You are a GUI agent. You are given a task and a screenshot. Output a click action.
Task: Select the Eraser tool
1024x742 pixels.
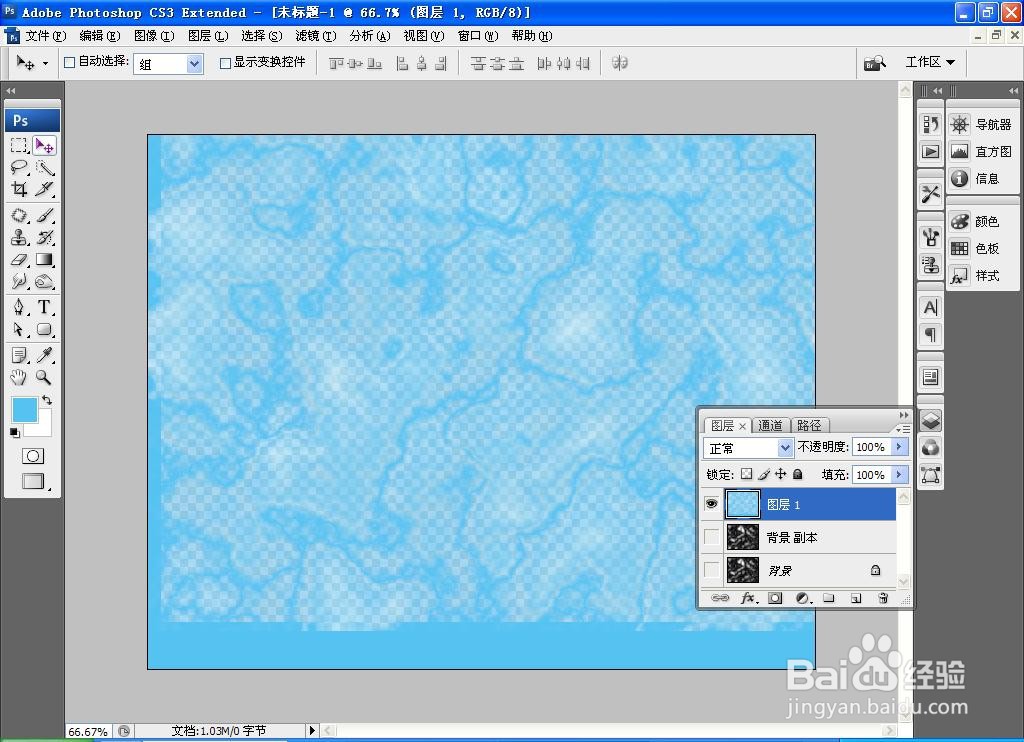point(19,259)
